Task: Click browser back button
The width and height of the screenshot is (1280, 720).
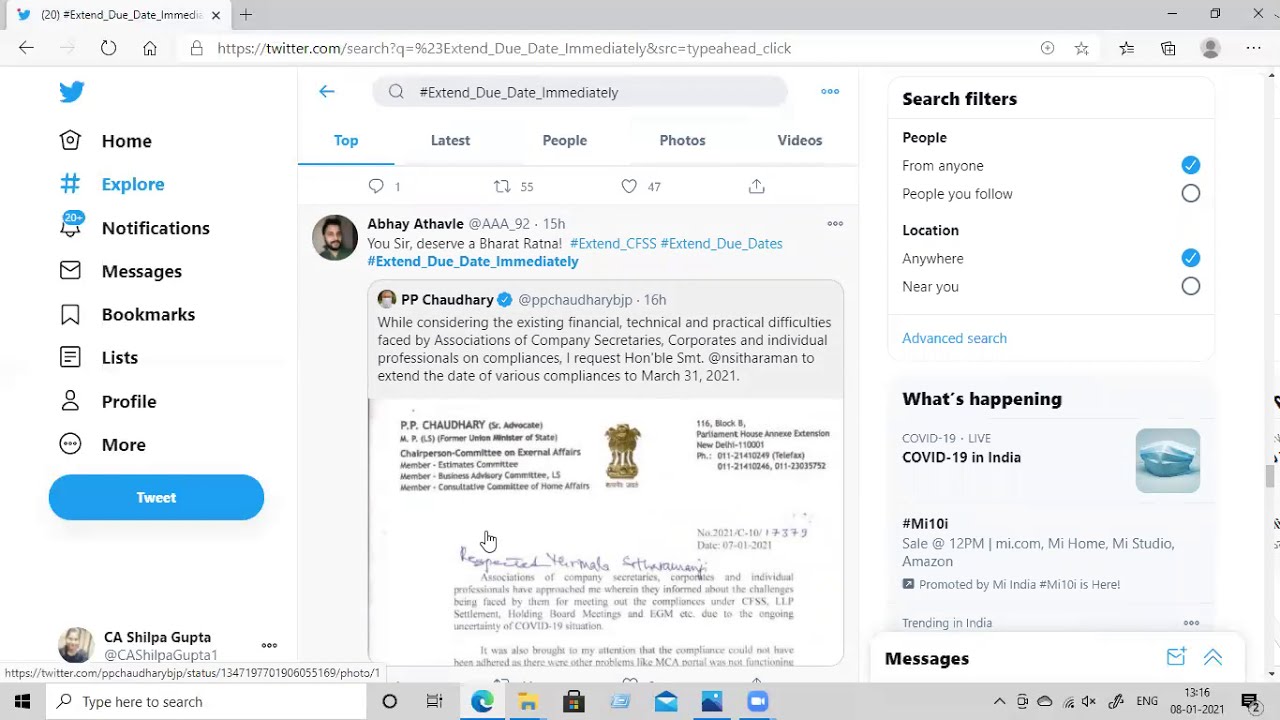Action: [26, 48]
